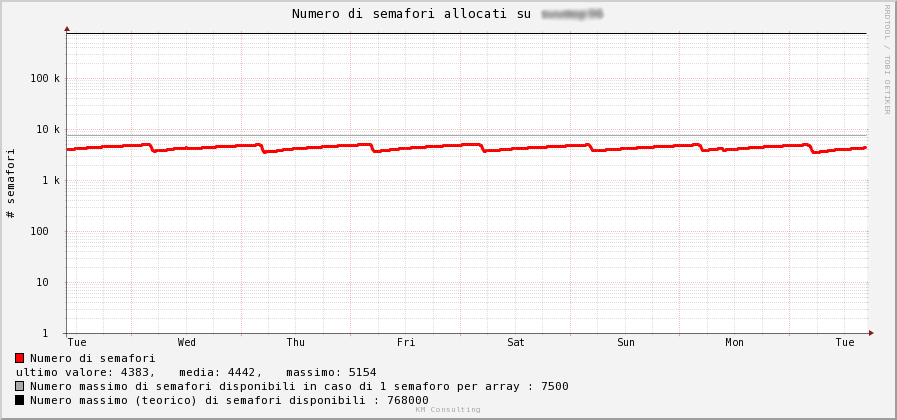Click the 'KM Consulting' footer text

[x=448, y=410]
